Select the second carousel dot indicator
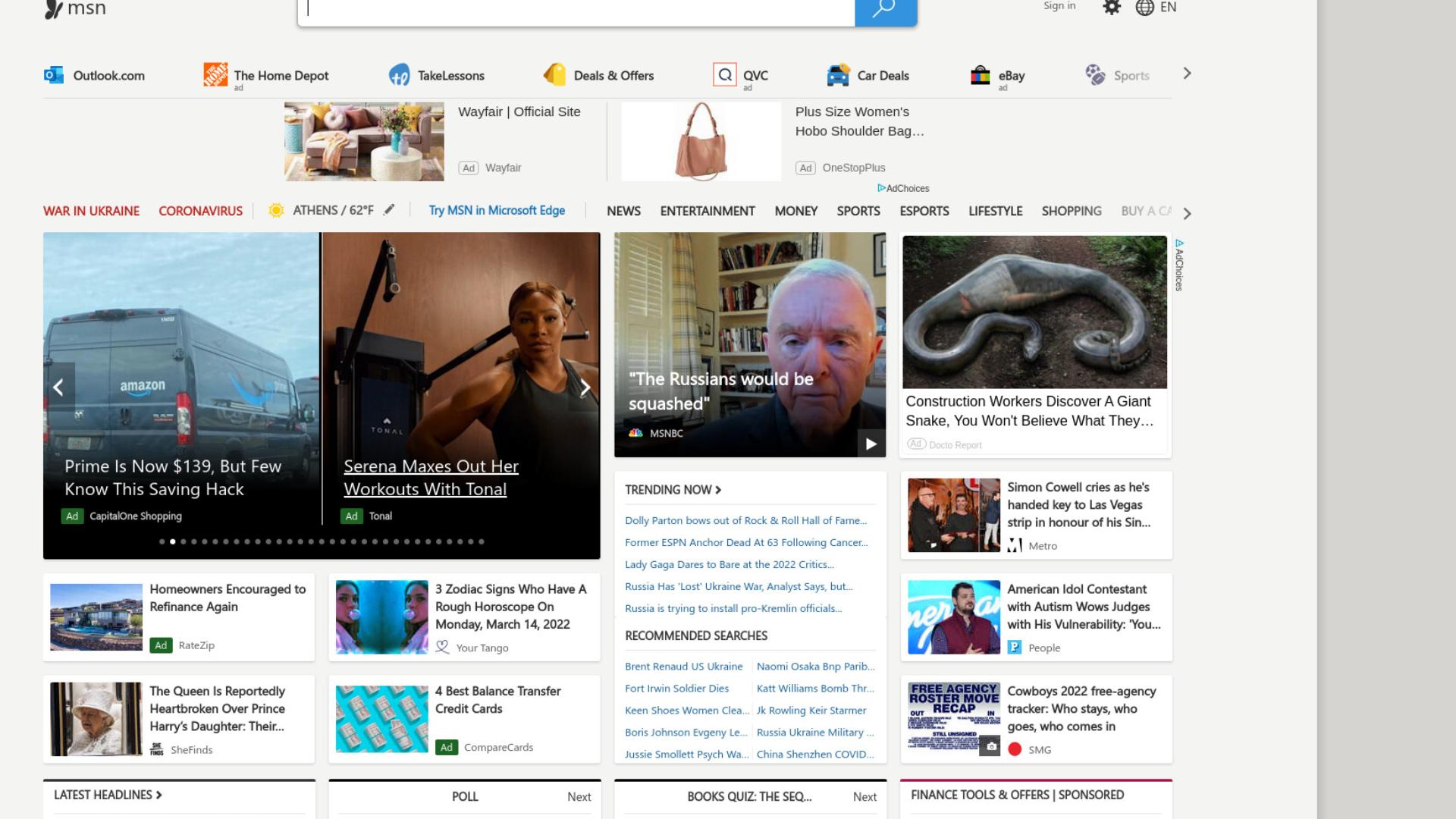Image resolution: width=1456 pixels, height=819 pixels. tap(173, 541)
